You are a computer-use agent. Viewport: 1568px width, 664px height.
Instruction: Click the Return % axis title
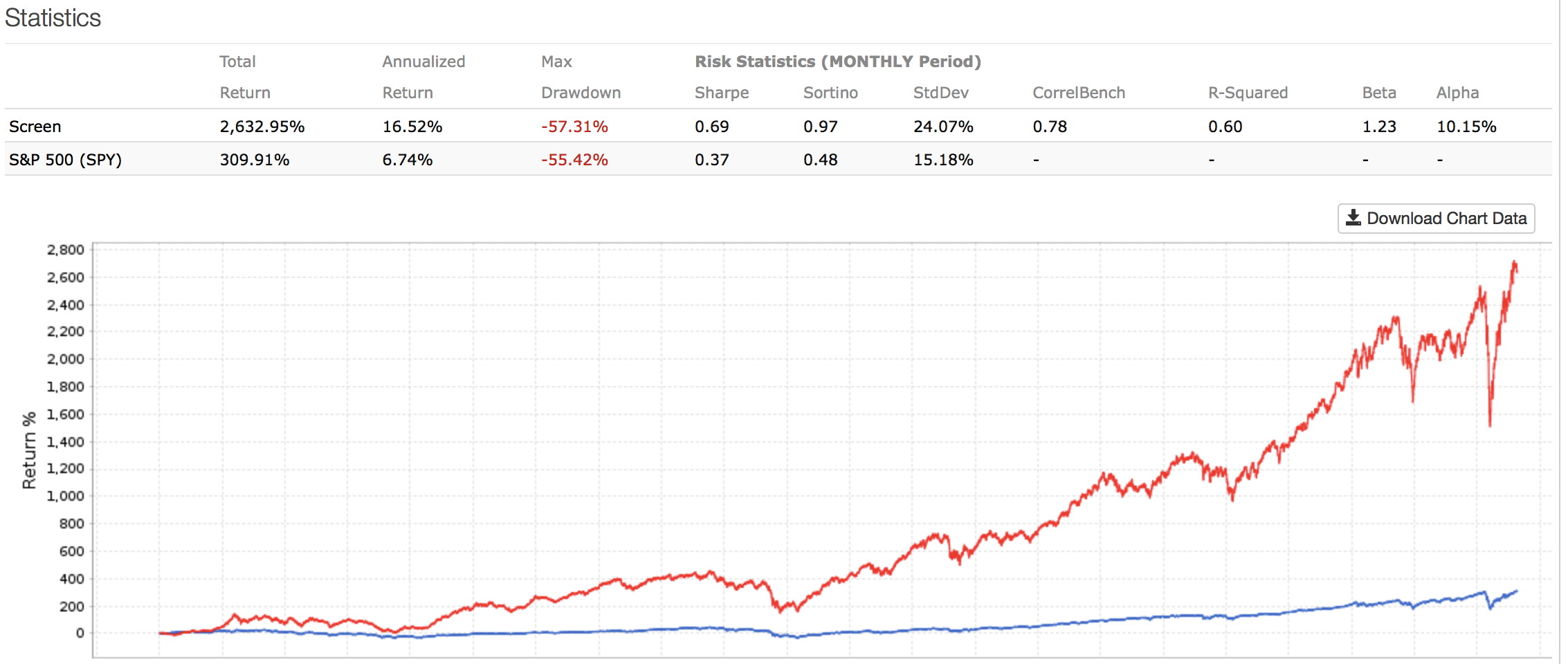[x=28, y=450]
